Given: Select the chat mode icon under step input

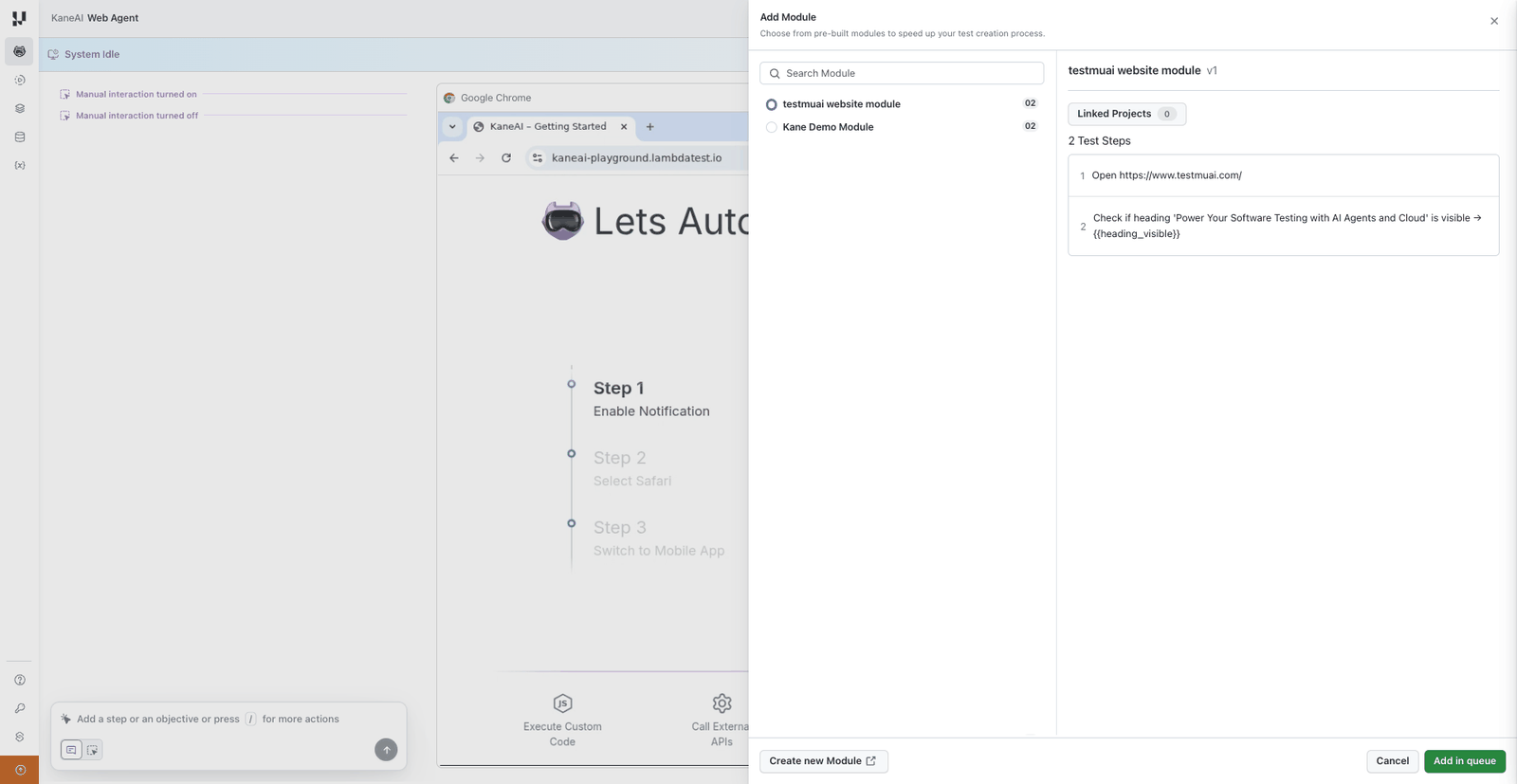Looking at the screenshot, I should [71, 750].
